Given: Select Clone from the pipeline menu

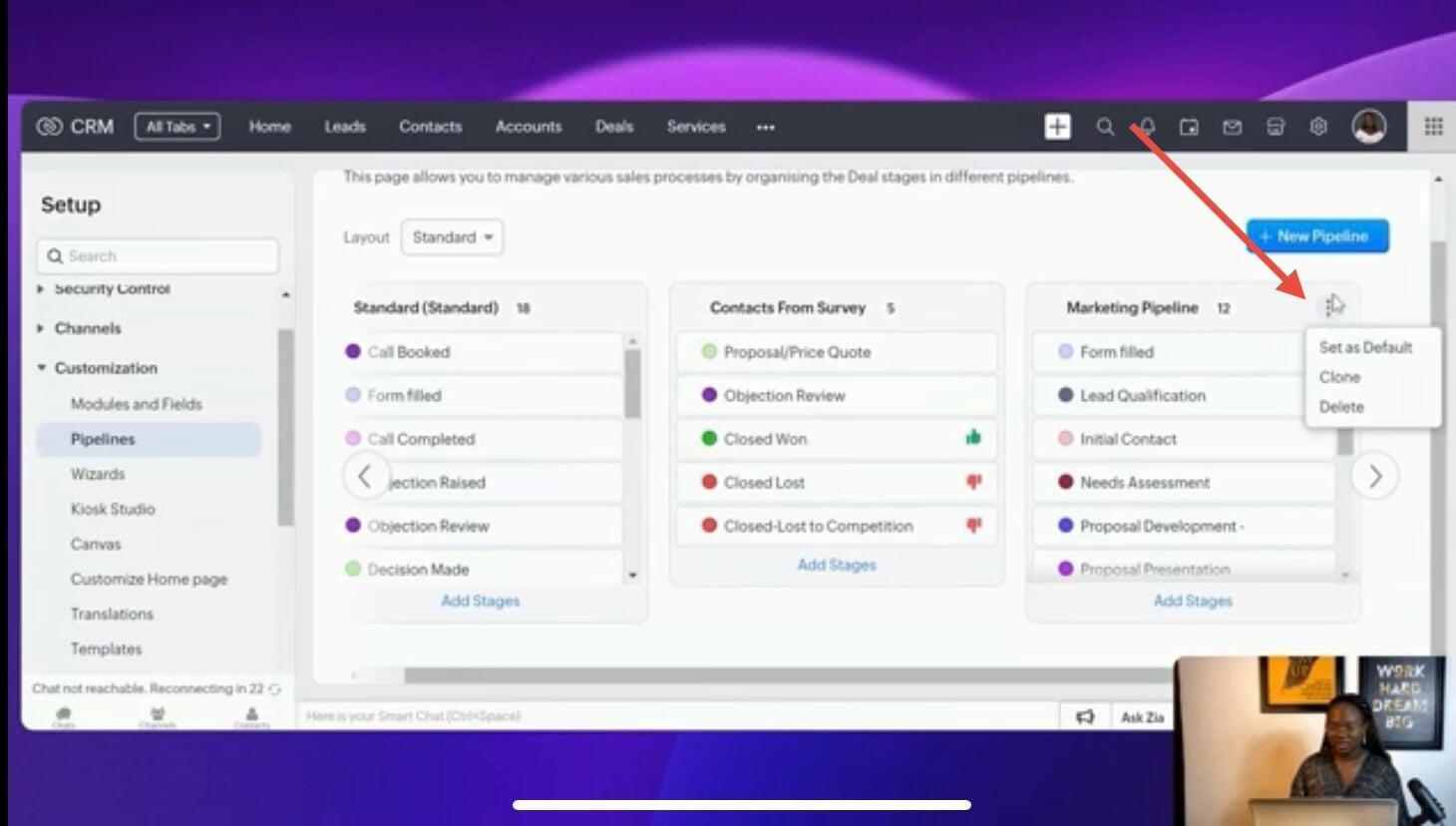Looking at the screenshot, I should point(1339,377).
